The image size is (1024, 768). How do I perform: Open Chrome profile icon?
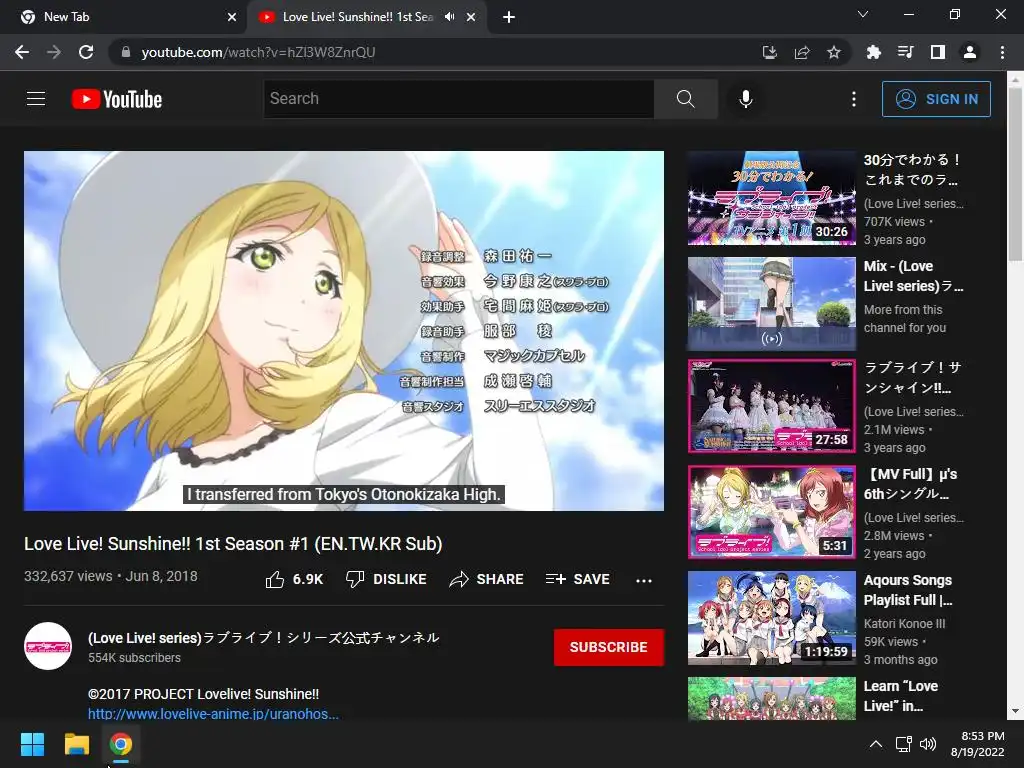(x=970, y=52)
